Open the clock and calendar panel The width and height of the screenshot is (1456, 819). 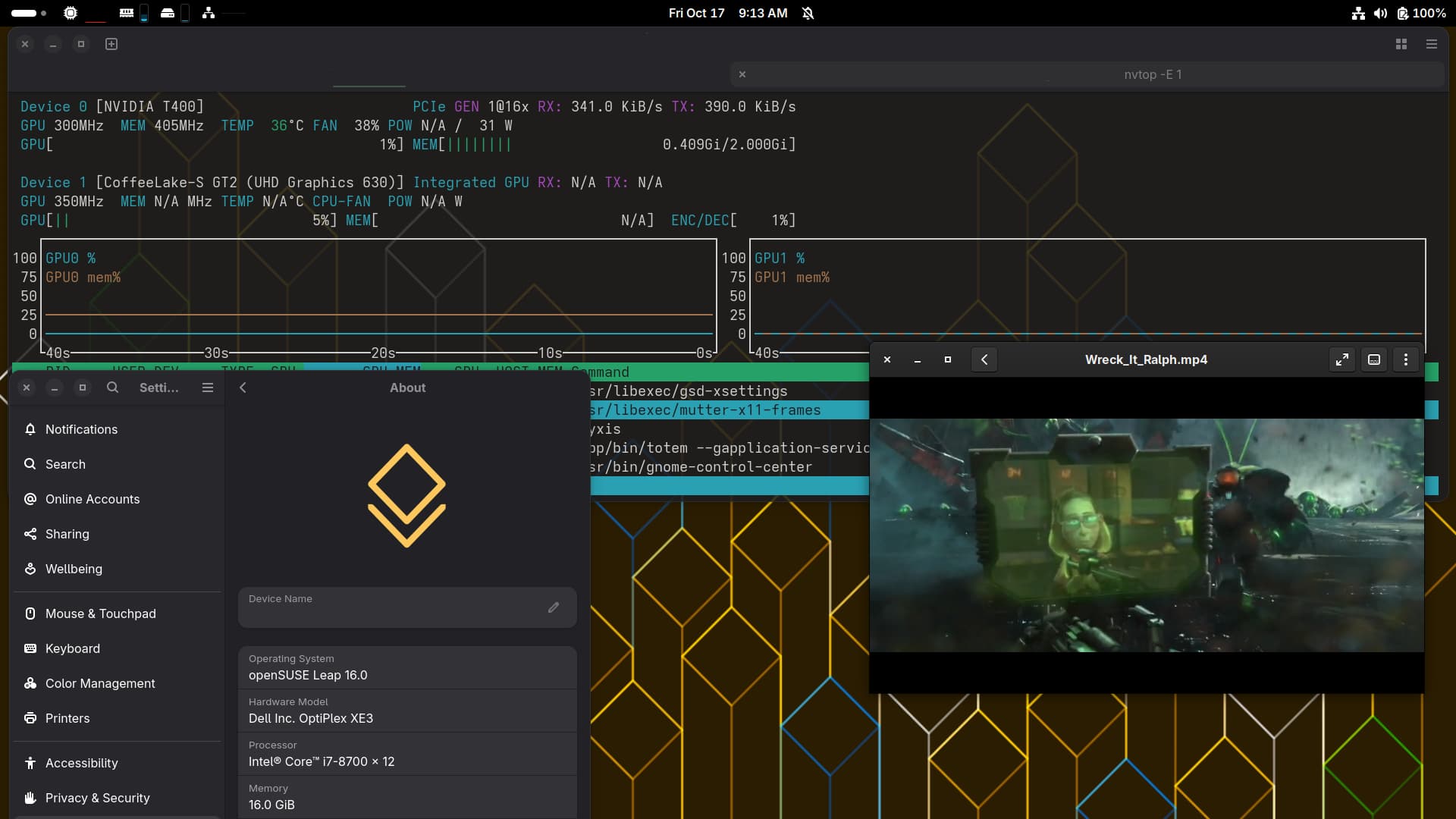[727, 13]
